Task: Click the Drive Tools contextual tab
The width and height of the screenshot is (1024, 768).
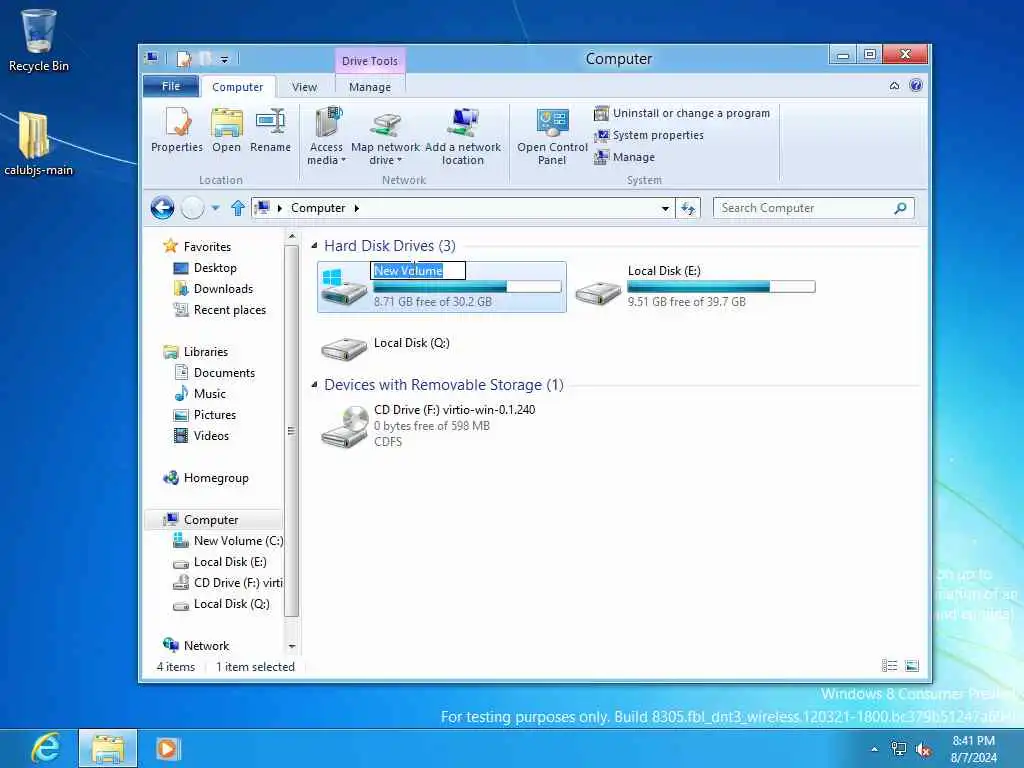Action: [370, 61]
